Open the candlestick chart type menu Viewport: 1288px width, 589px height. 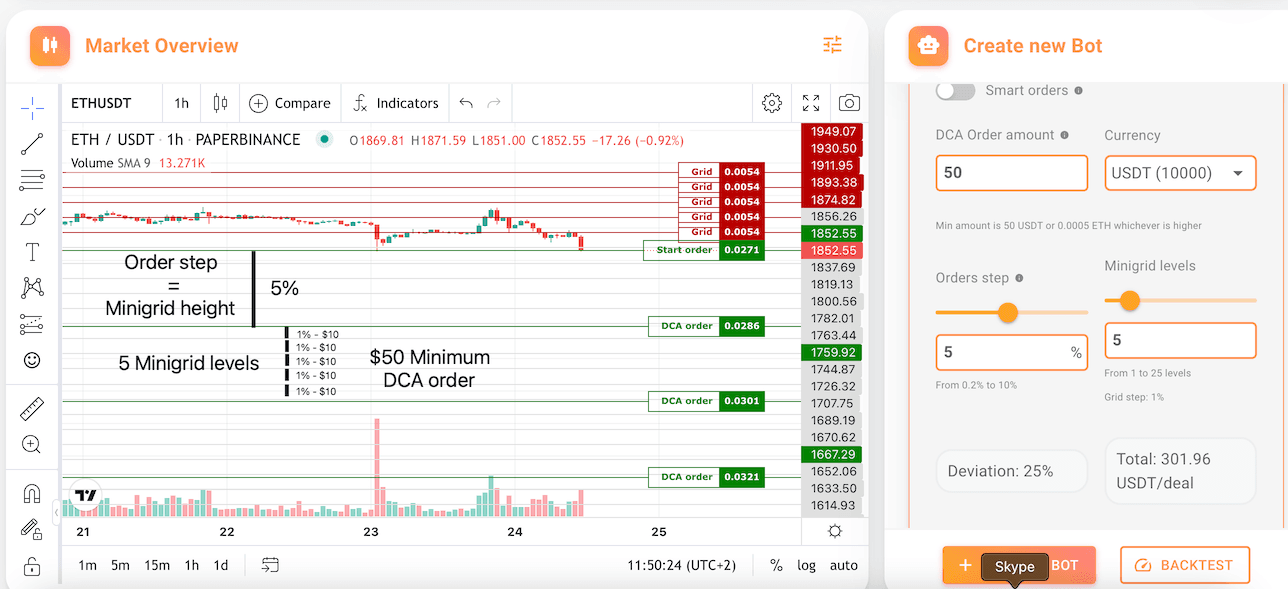(220, 103)
